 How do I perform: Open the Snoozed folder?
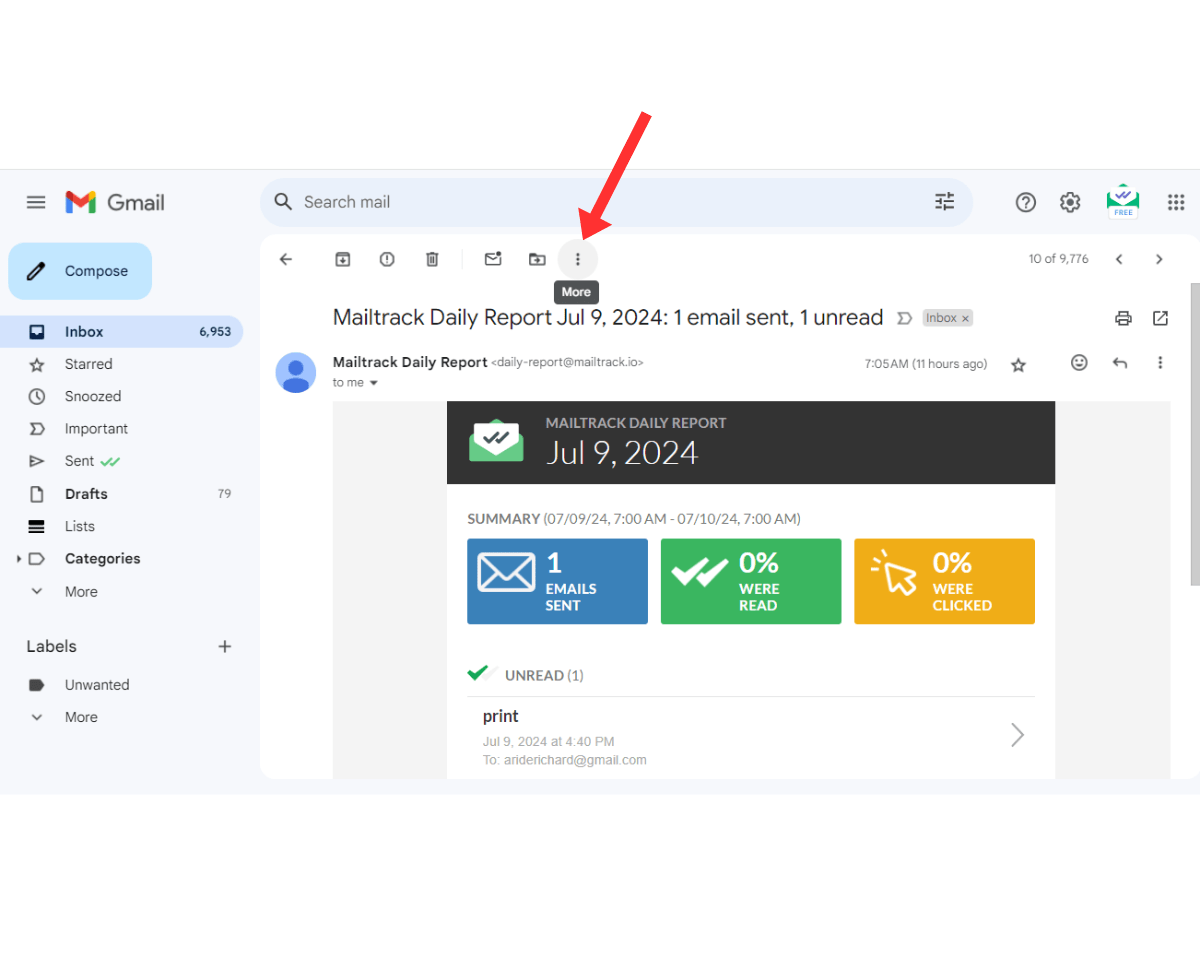(121, 396)
